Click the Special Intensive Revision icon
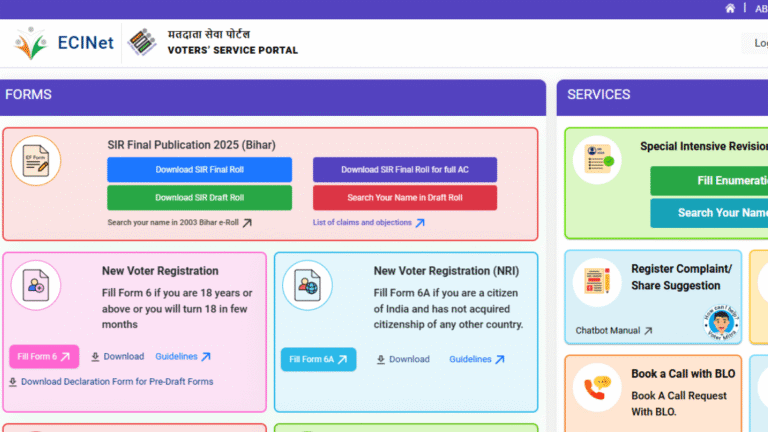Screen dimensions: 768x432 click(x=597, y=160)
